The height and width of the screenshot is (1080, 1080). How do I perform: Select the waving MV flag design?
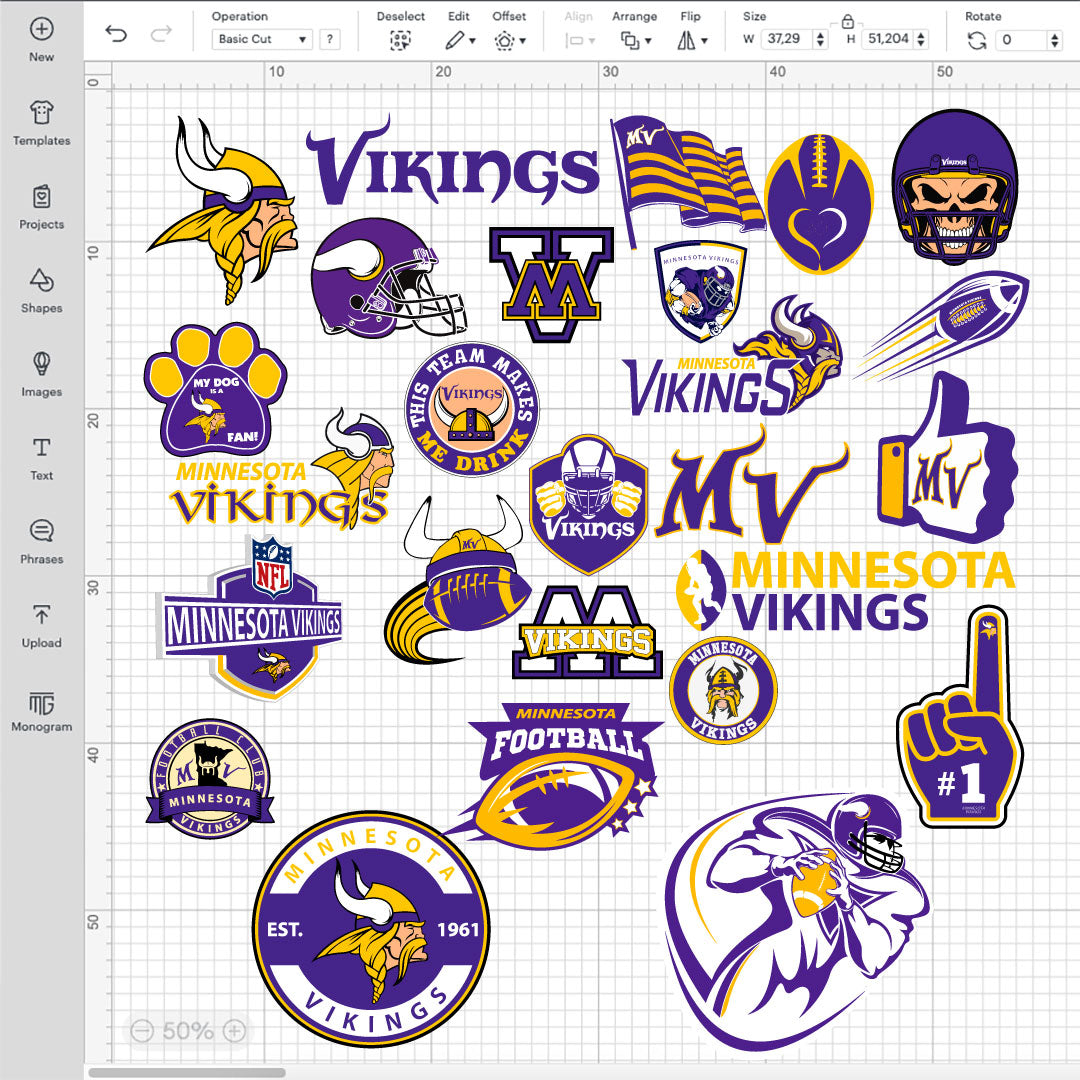coord(687,180)
